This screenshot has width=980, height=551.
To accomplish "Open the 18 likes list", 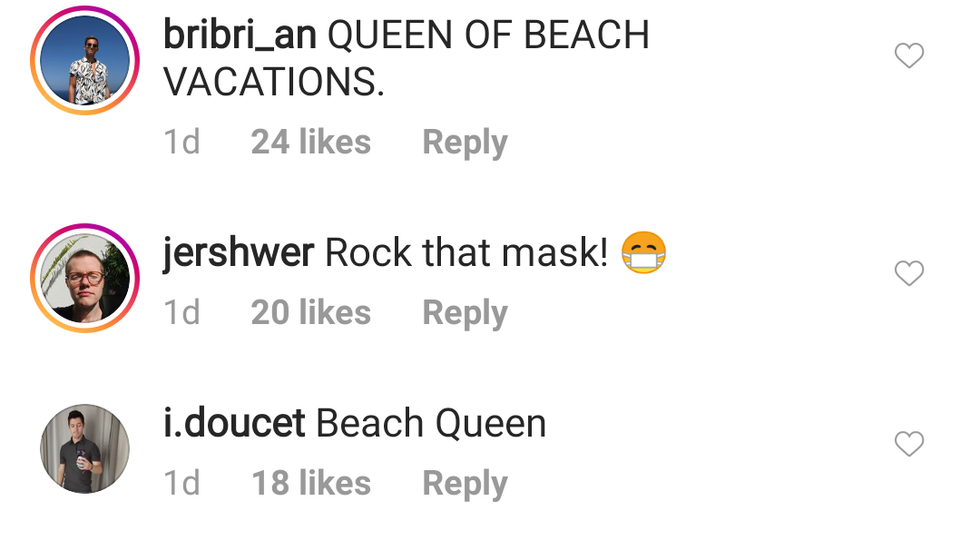I will [311, 483].
